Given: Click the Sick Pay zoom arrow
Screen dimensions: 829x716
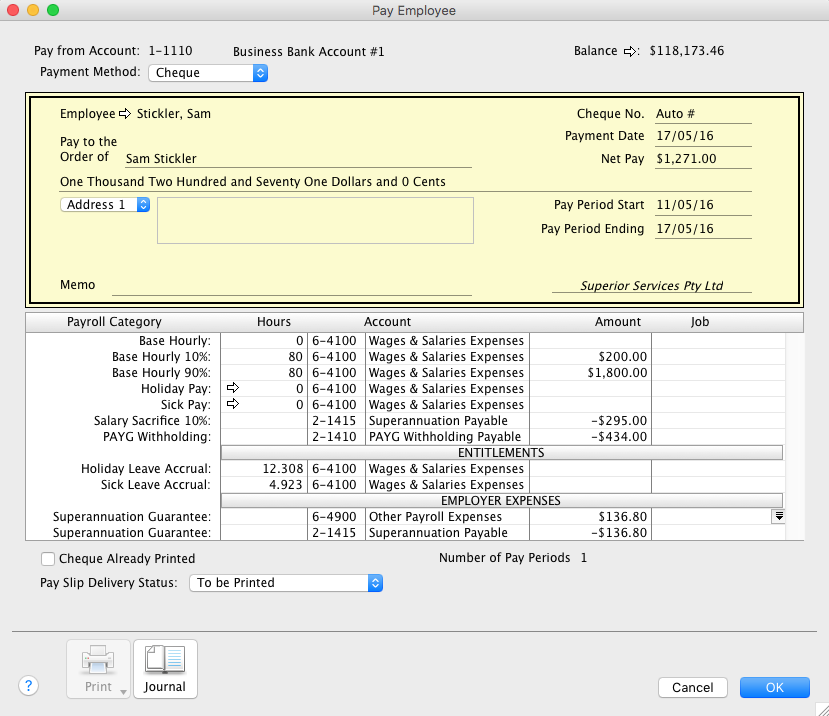Looking at the screenshot, I should click(x=234, y=404).
